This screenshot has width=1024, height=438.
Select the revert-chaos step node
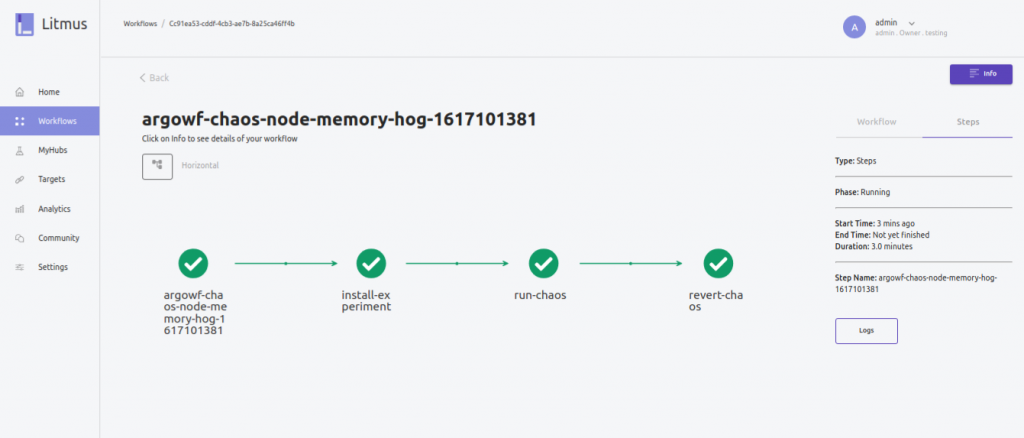point(718,263)
